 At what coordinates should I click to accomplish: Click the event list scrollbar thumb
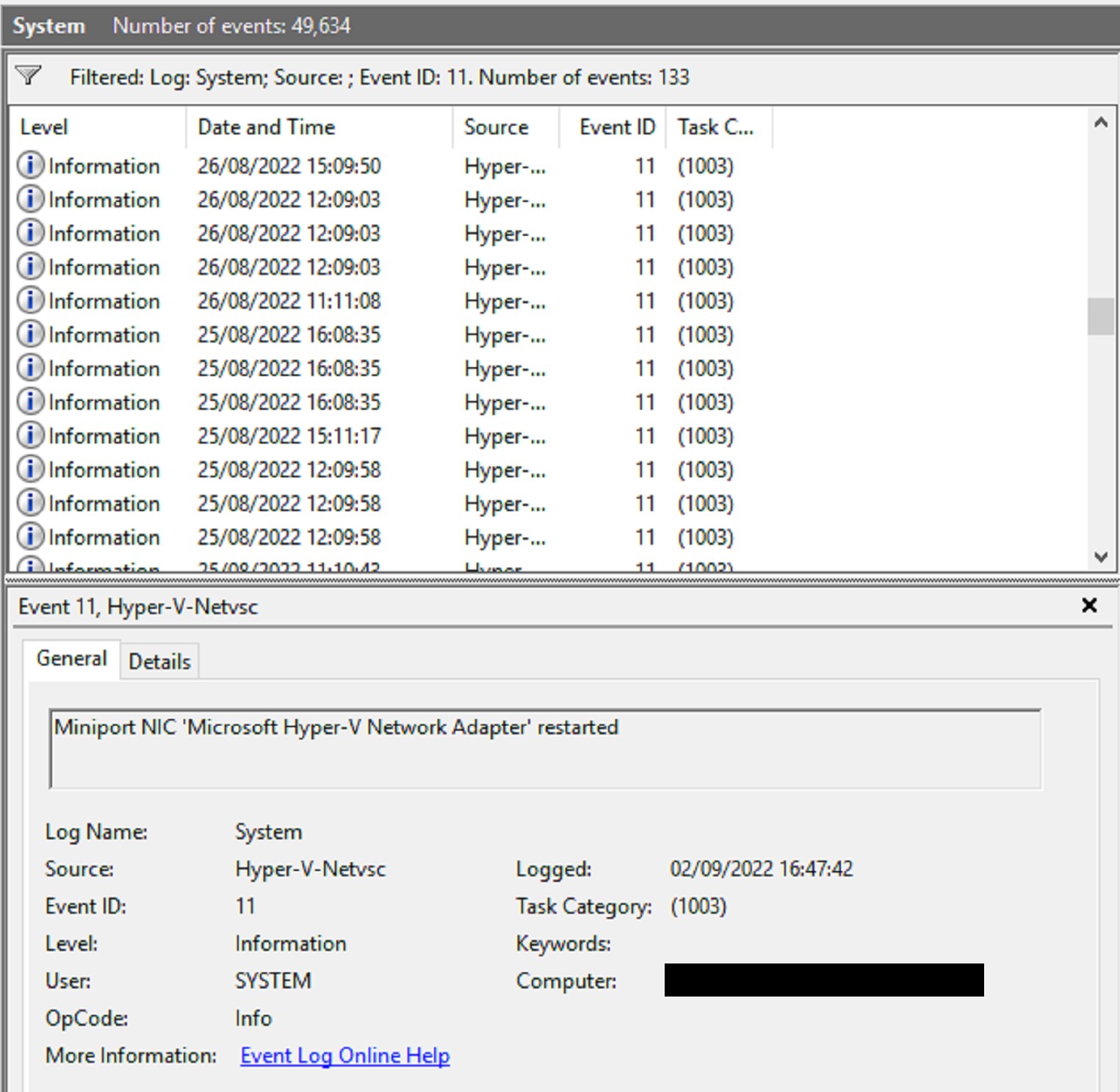(x=1100, y=317)
